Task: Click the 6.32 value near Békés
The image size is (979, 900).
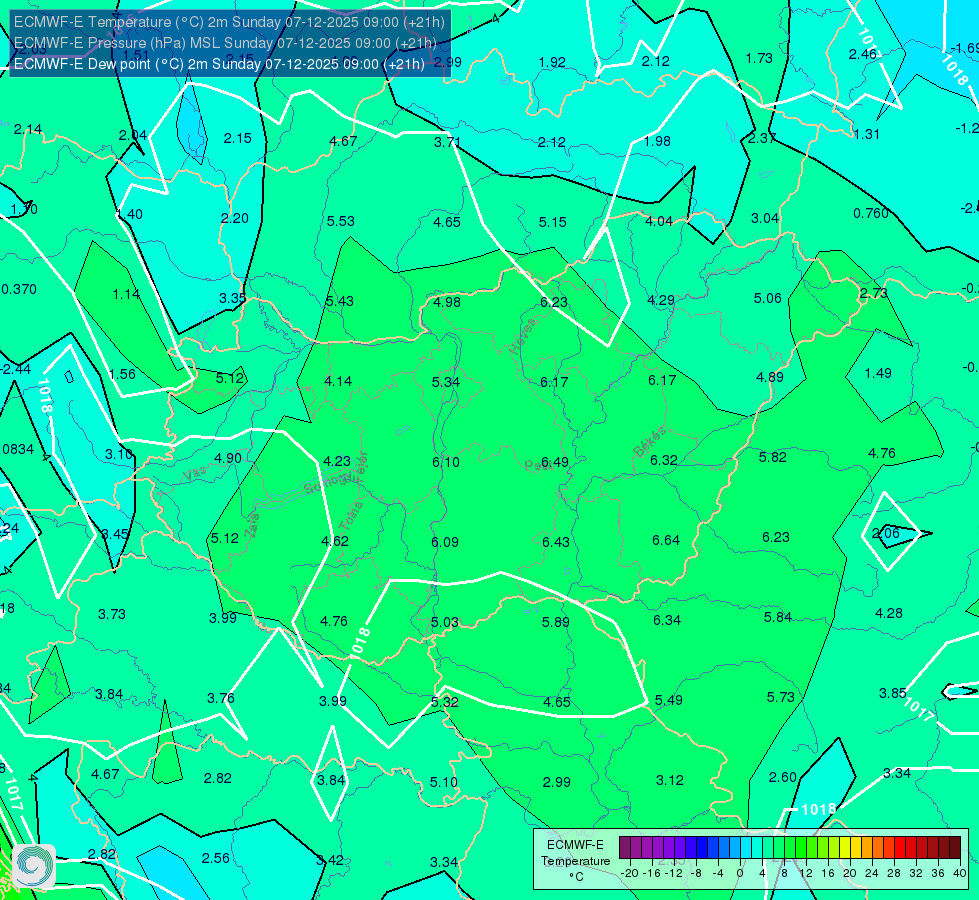Action: pyautogui.click(x=664, y=460)
